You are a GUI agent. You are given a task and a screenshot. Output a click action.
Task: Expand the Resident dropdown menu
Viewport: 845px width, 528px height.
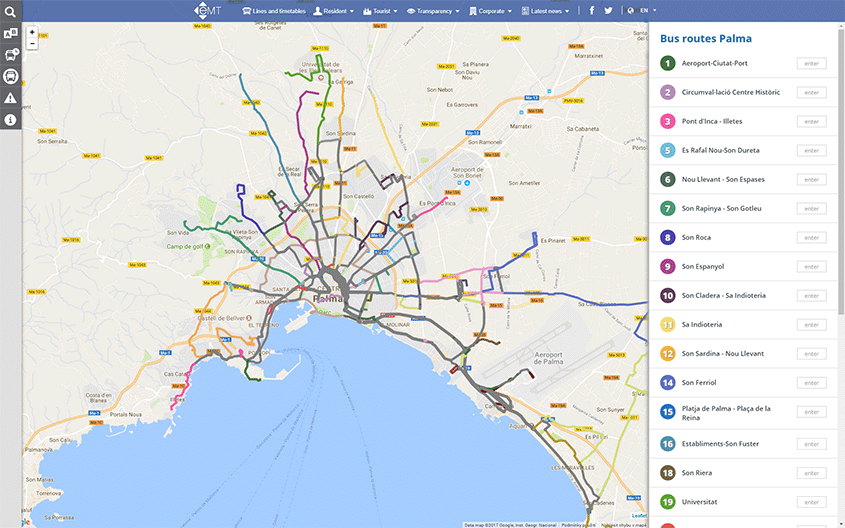pos(334,11)
